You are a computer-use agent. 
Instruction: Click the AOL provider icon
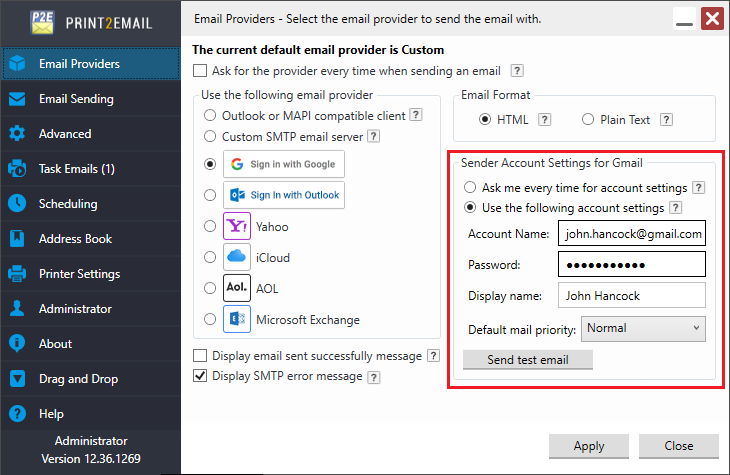pyautogui.click(x=237, y=288)
